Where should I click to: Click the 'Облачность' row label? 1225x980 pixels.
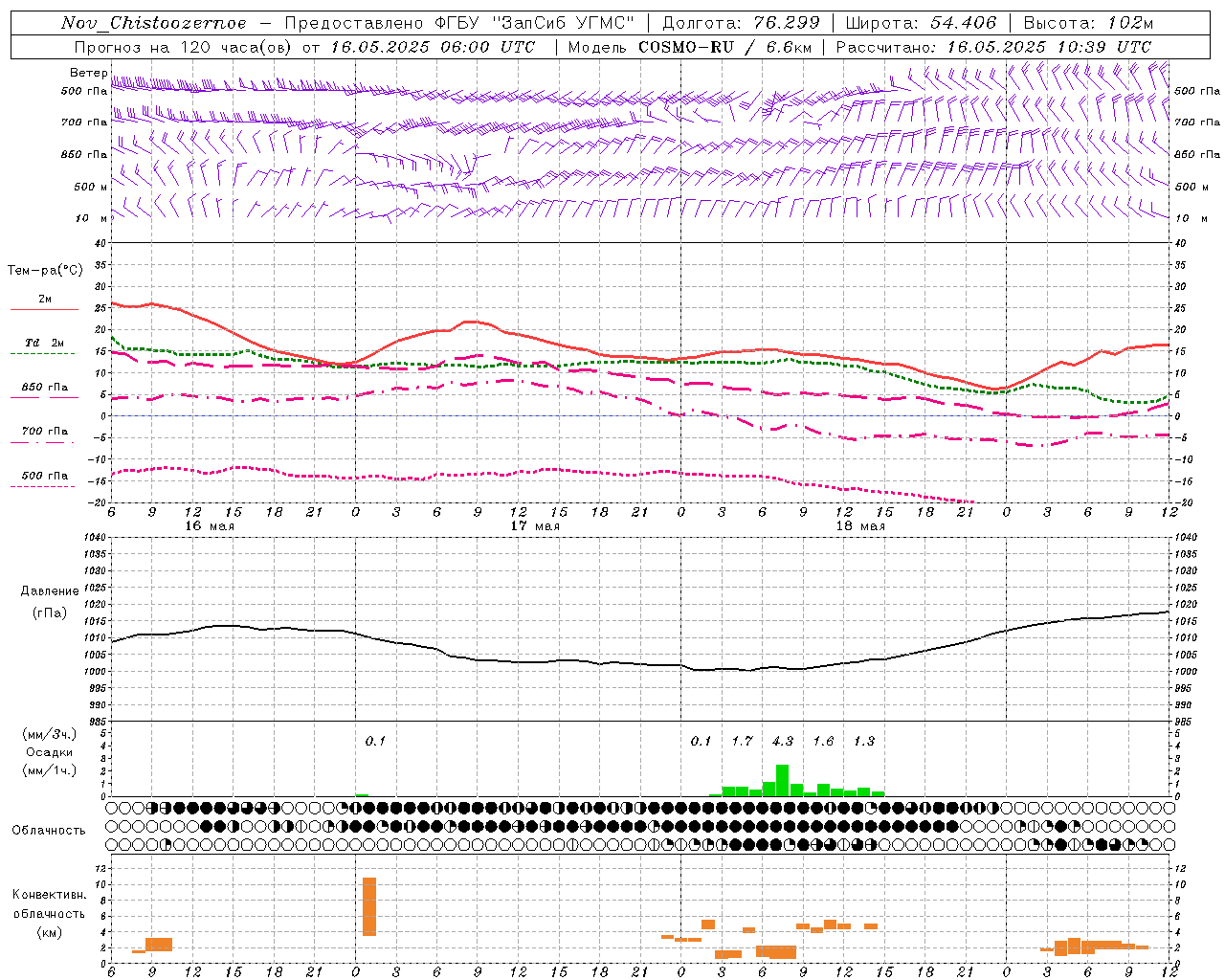pyautogui.click(x=49, y=831)
